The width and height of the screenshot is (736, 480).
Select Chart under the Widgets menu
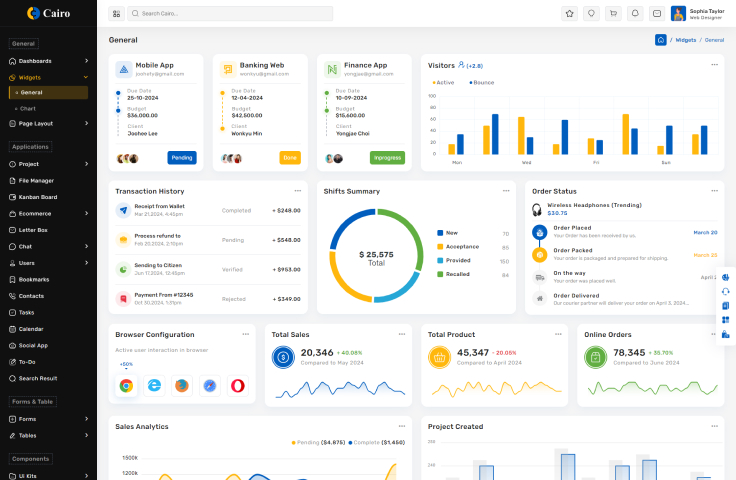(x=28, y=108)
